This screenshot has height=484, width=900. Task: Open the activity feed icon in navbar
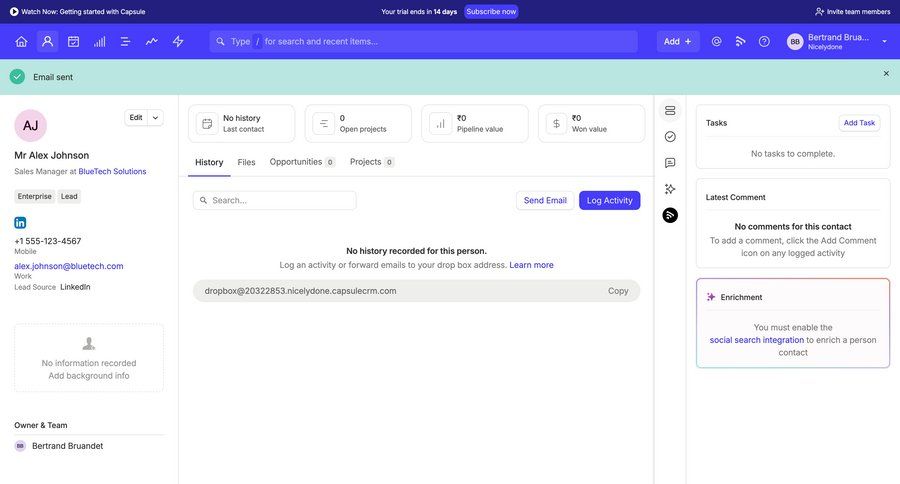(x=740, y=41)
